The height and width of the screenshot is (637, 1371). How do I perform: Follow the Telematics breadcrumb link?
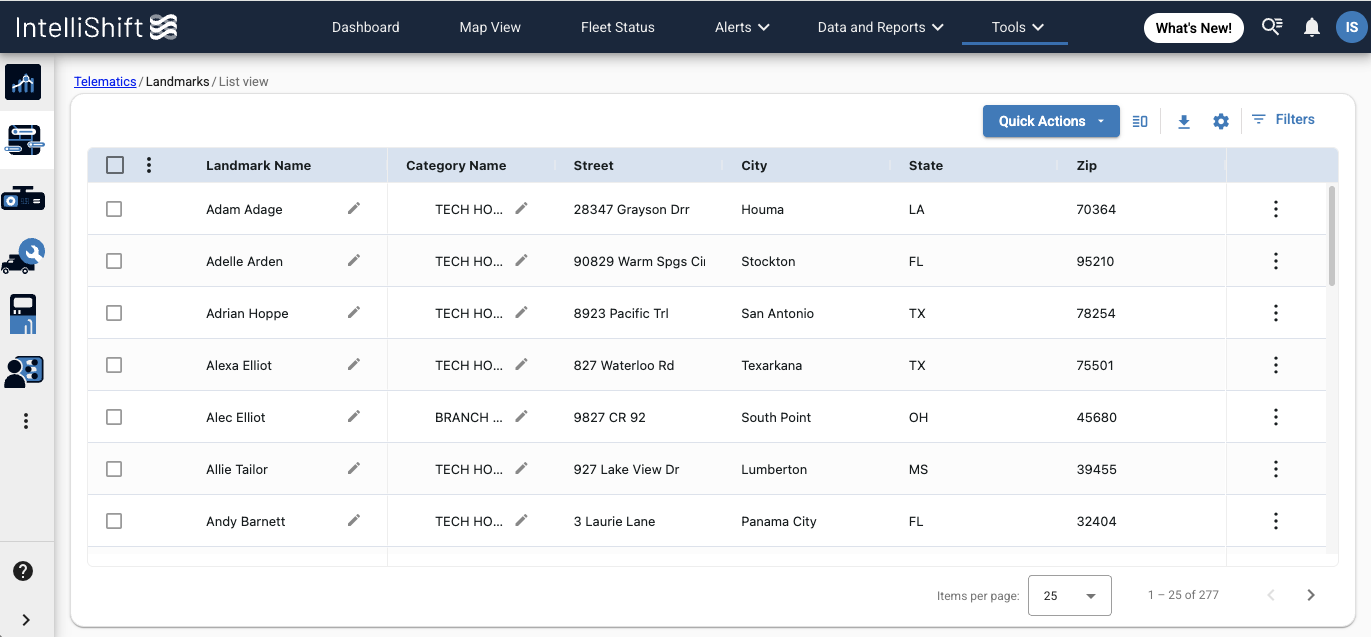tap(105, 81)
